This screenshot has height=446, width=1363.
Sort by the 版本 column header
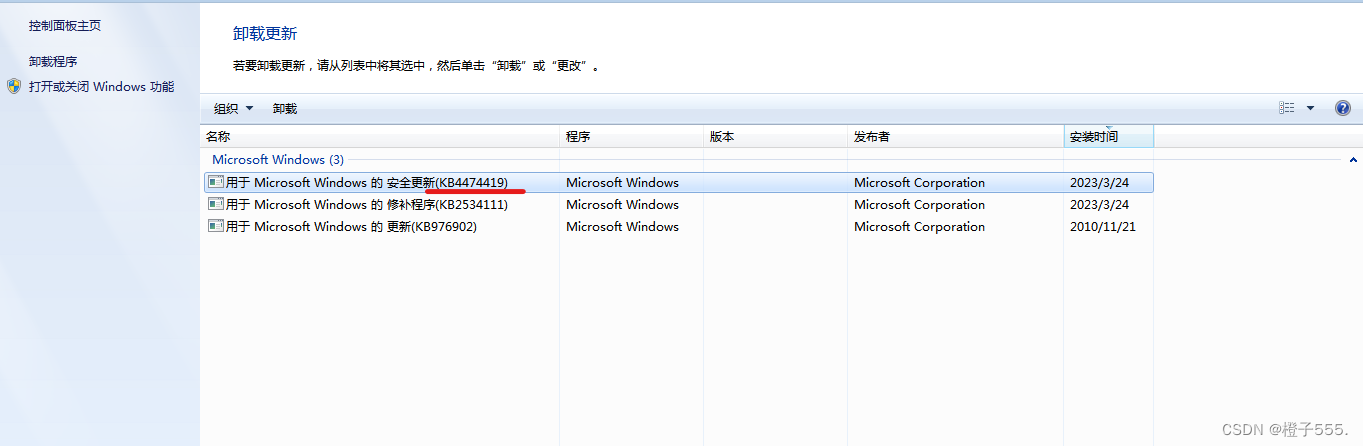tap(775, 136)
